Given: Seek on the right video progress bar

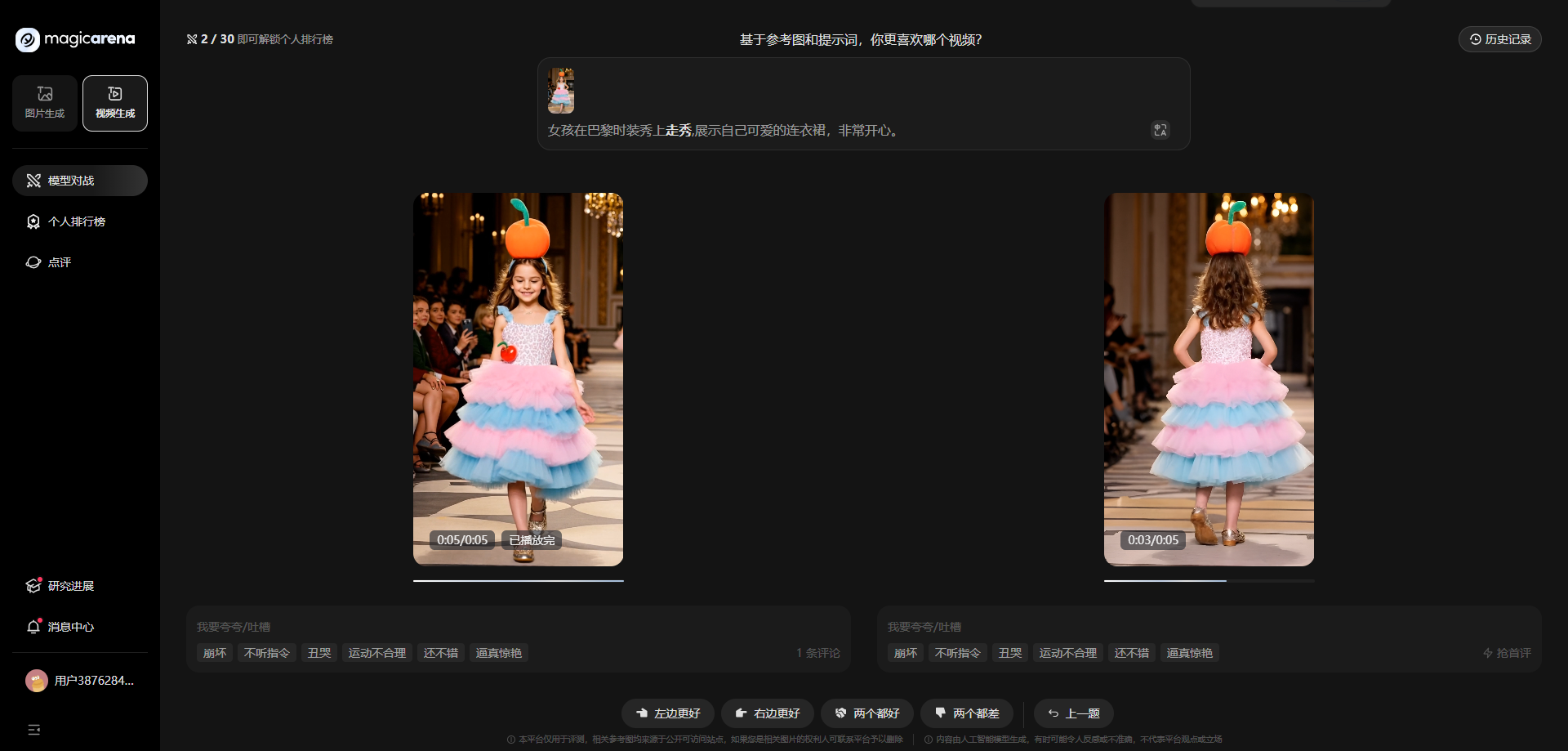Looking at the screenshot, I should click(x=1209, y=580).
